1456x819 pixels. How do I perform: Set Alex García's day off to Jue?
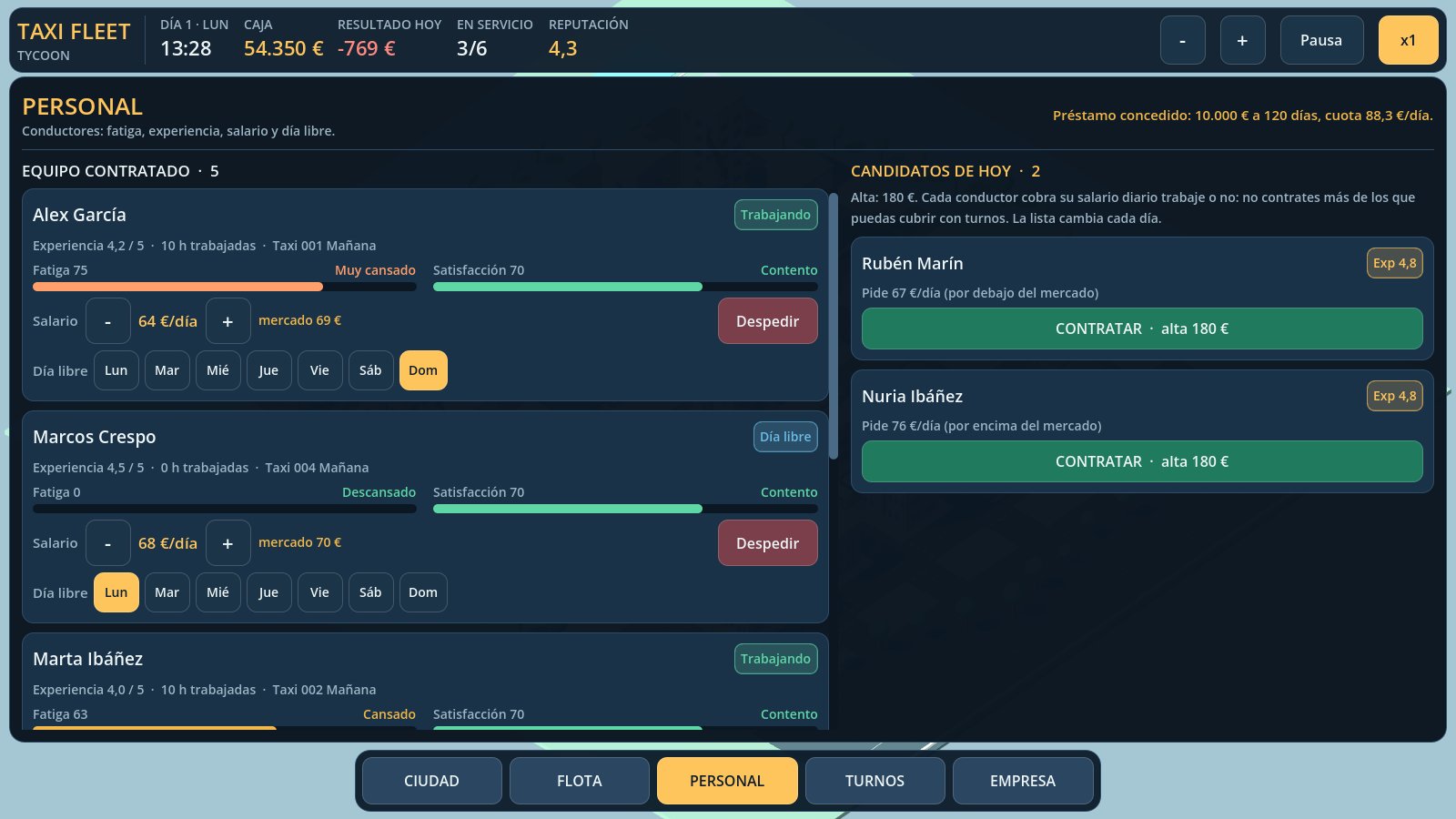click(268, 370)
